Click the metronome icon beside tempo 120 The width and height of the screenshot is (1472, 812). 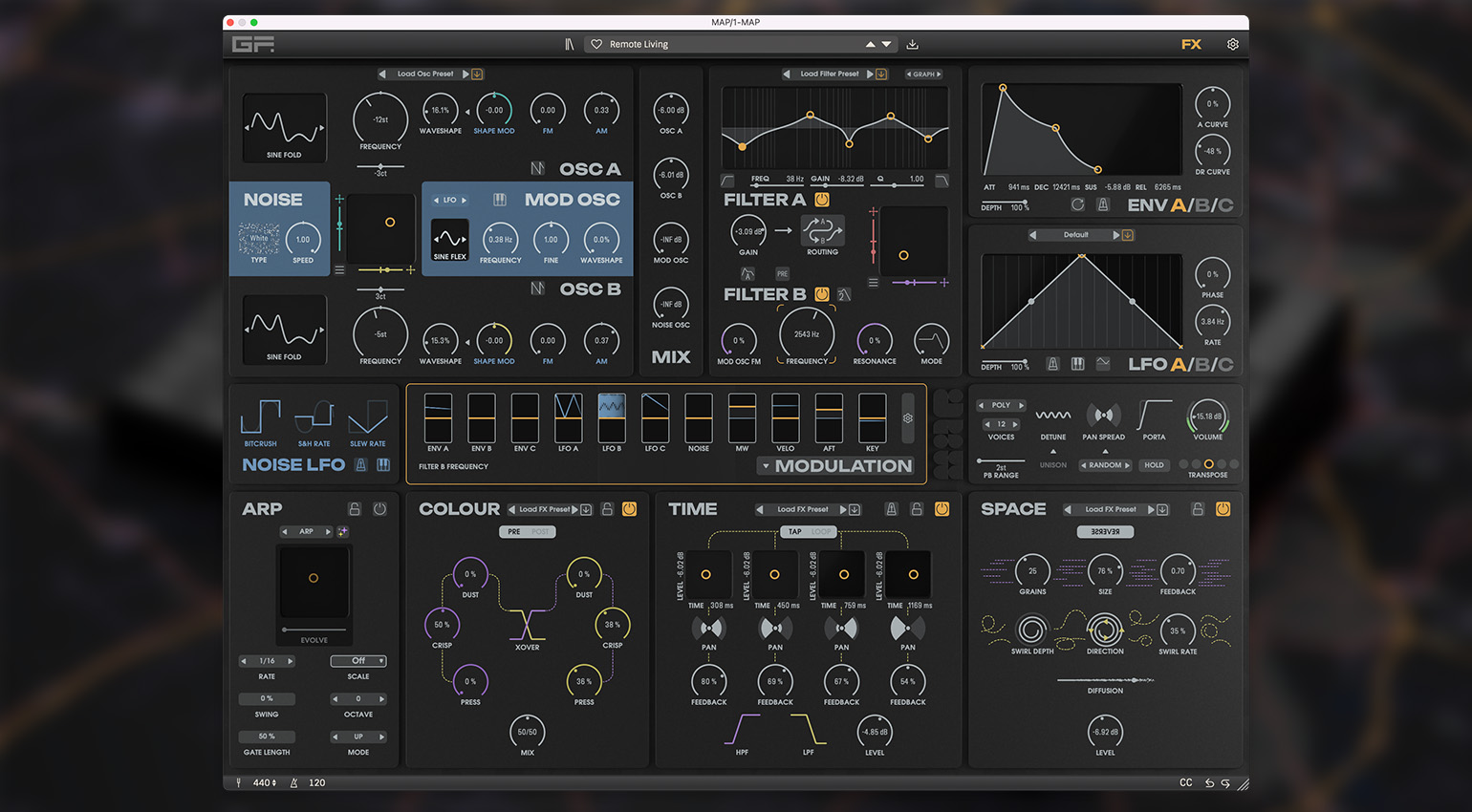click(x=293, y=782)
